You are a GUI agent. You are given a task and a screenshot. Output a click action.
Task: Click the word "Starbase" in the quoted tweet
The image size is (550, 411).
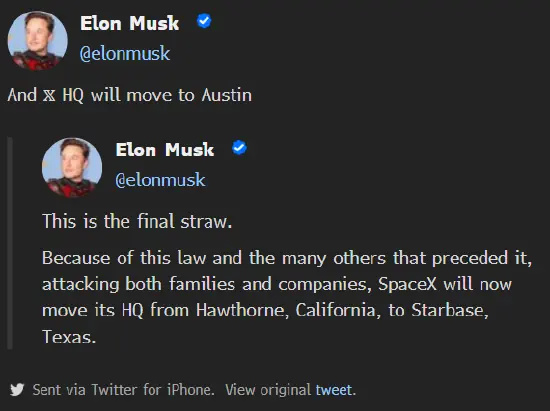(x=450, y=310)
